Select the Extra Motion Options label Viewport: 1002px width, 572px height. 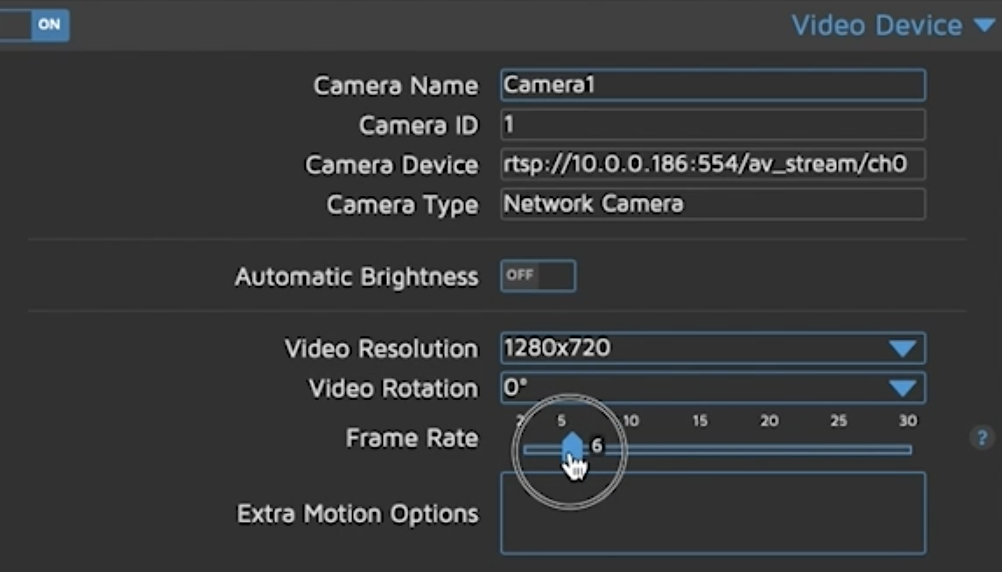358,514
